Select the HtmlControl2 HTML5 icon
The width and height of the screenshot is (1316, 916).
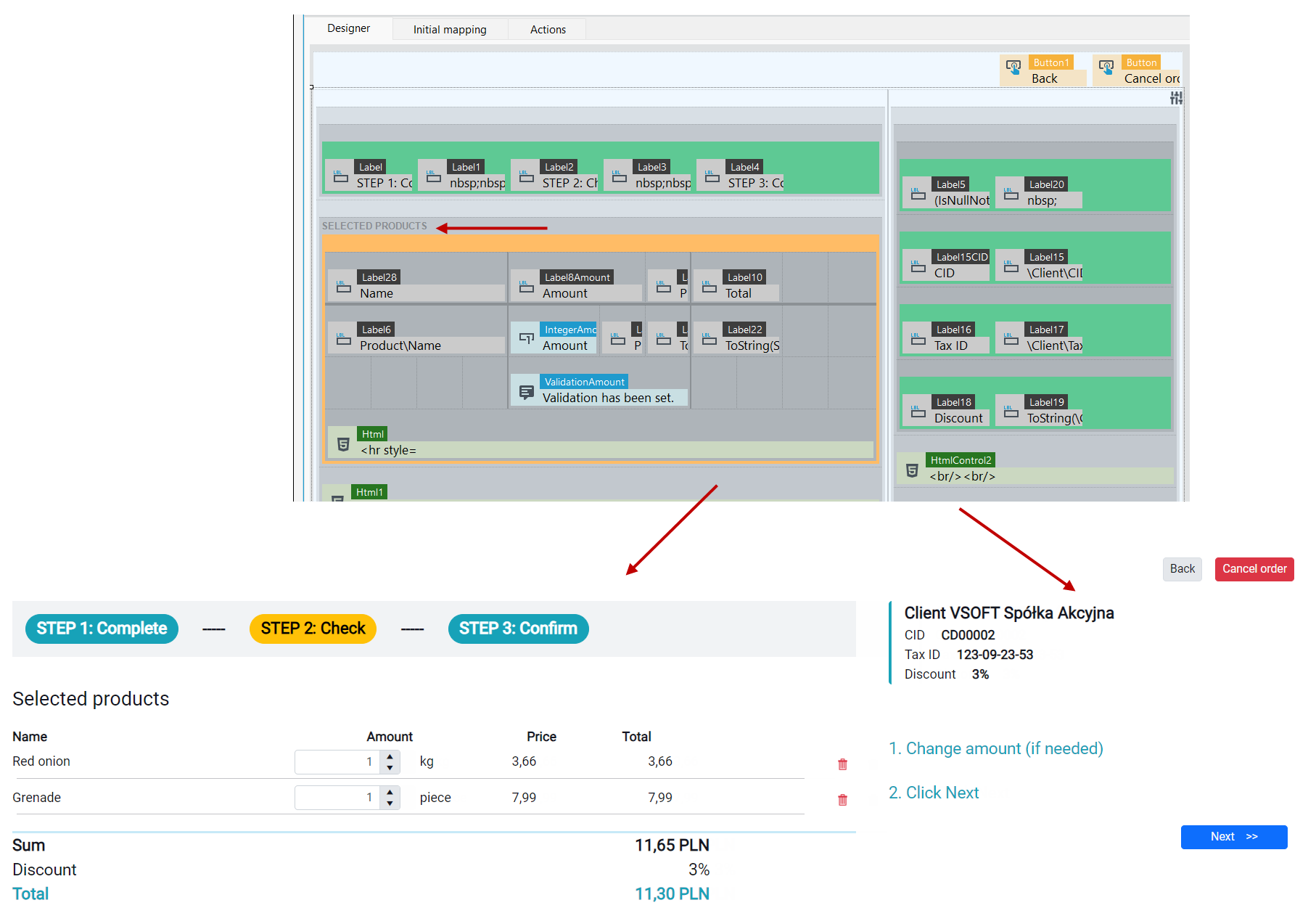(912, 470)
